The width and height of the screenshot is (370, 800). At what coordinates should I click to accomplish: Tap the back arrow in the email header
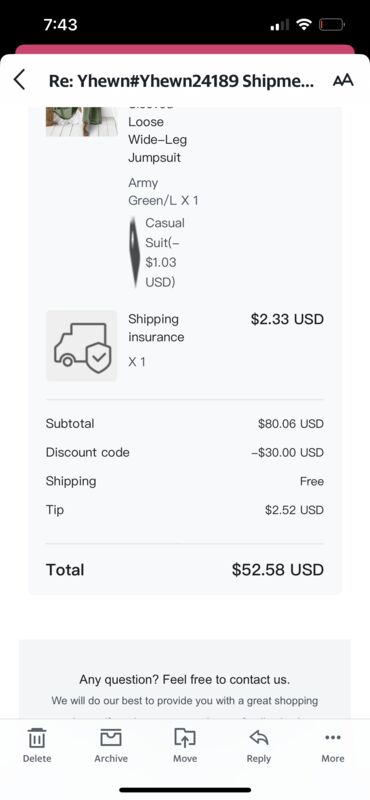click(x=19, y=80)
